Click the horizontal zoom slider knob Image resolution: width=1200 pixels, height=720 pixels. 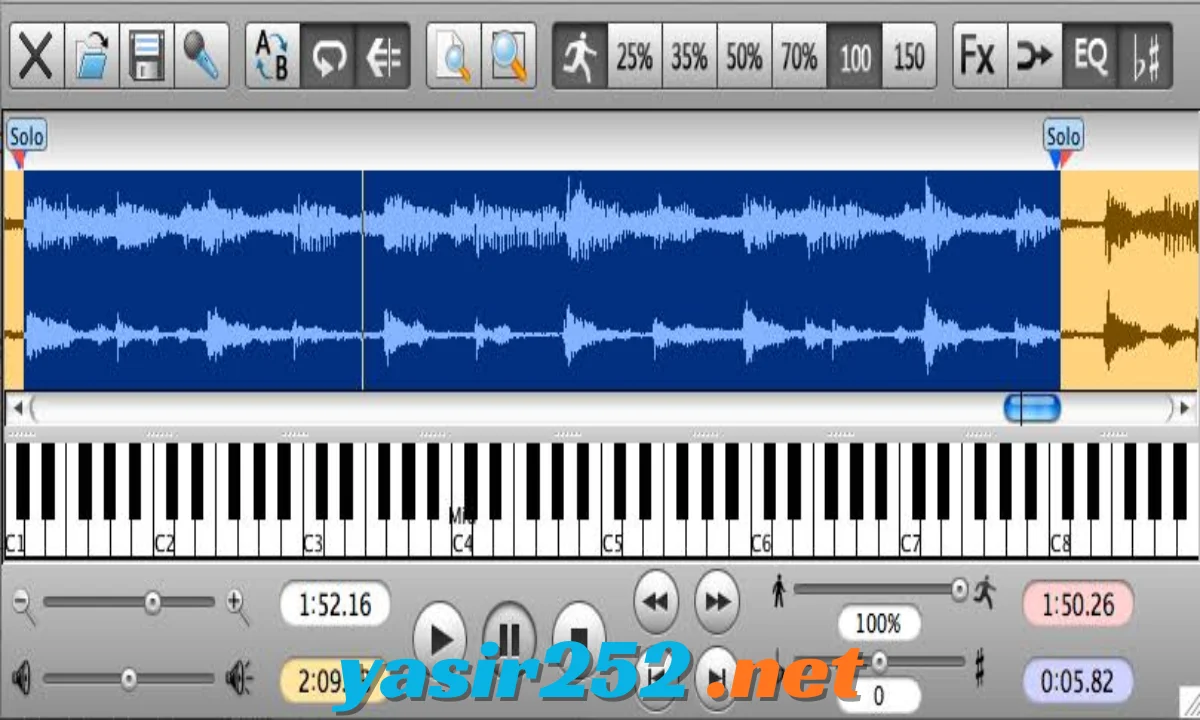153,602
